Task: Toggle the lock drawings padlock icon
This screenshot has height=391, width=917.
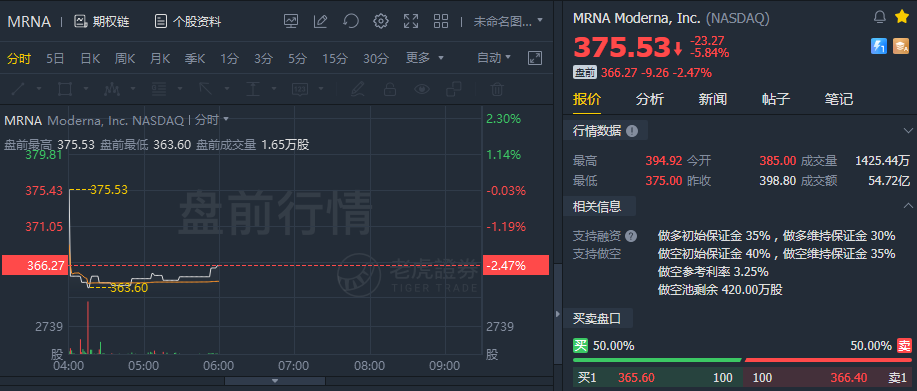Action: 390,89
